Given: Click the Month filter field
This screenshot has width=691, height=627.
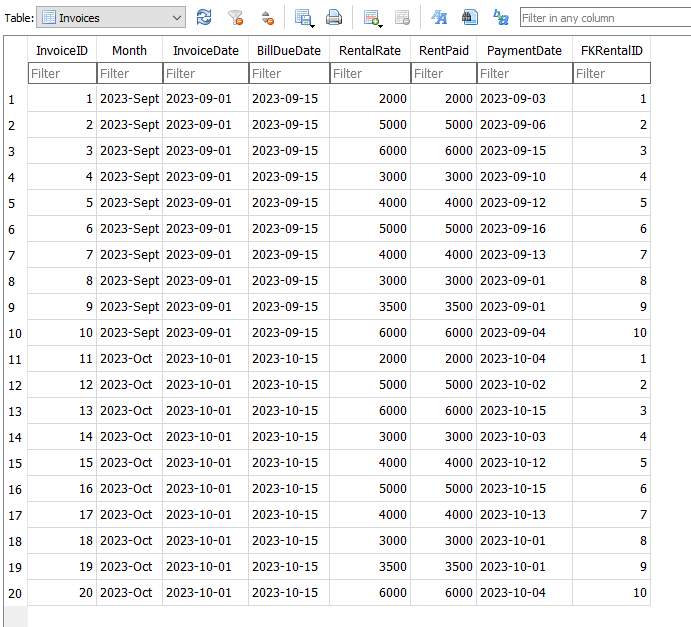Looking at the screenshot, I should point(130,73).
